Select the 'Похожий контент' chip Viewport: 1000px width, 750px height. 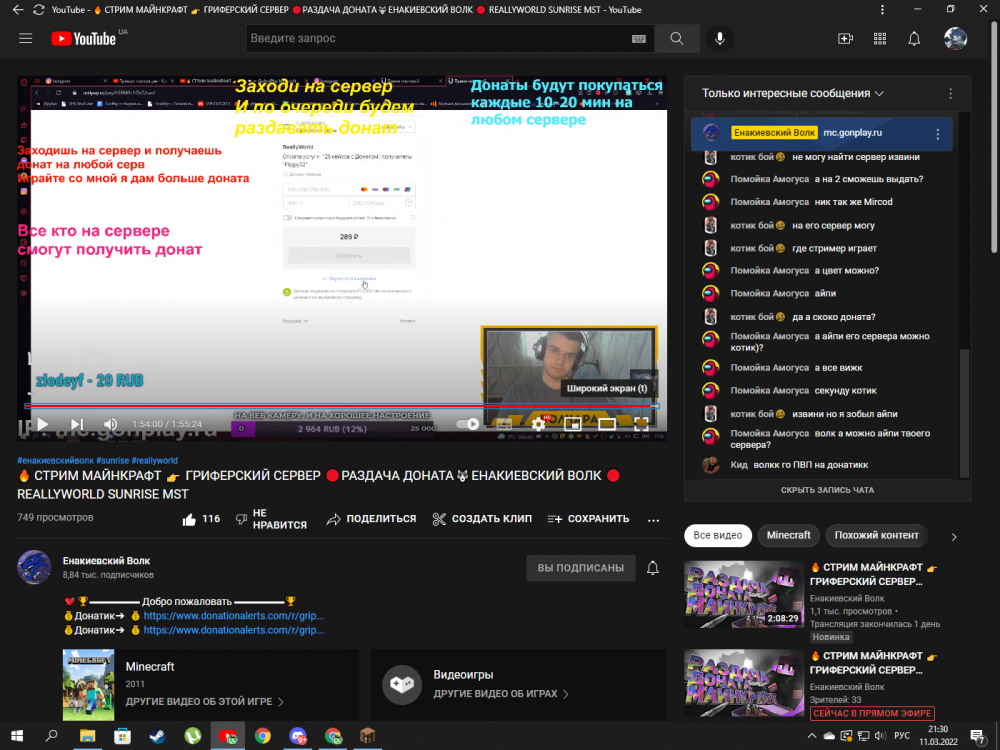pos(876,535)
